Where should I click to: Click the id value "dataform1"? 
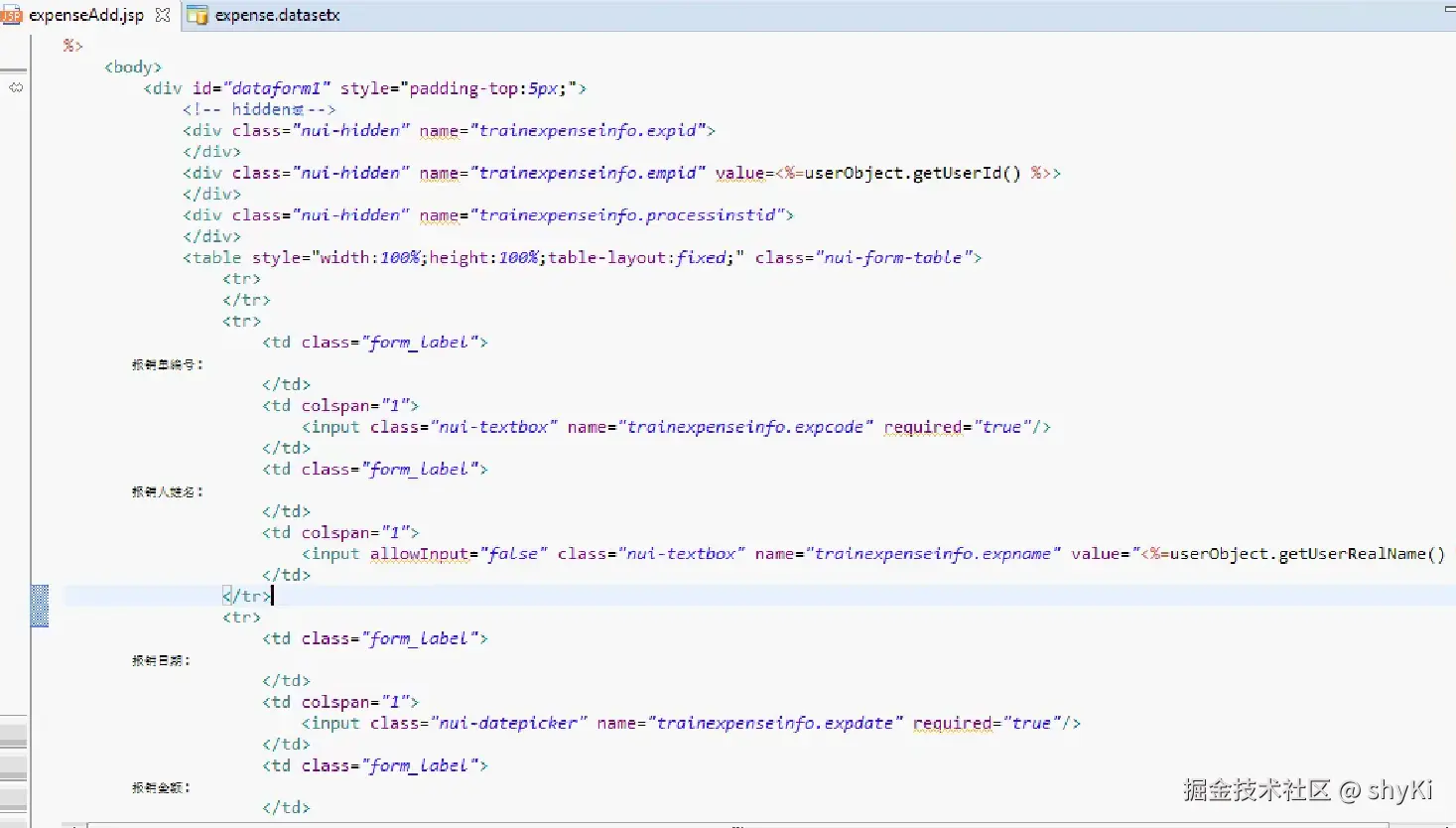277,88
